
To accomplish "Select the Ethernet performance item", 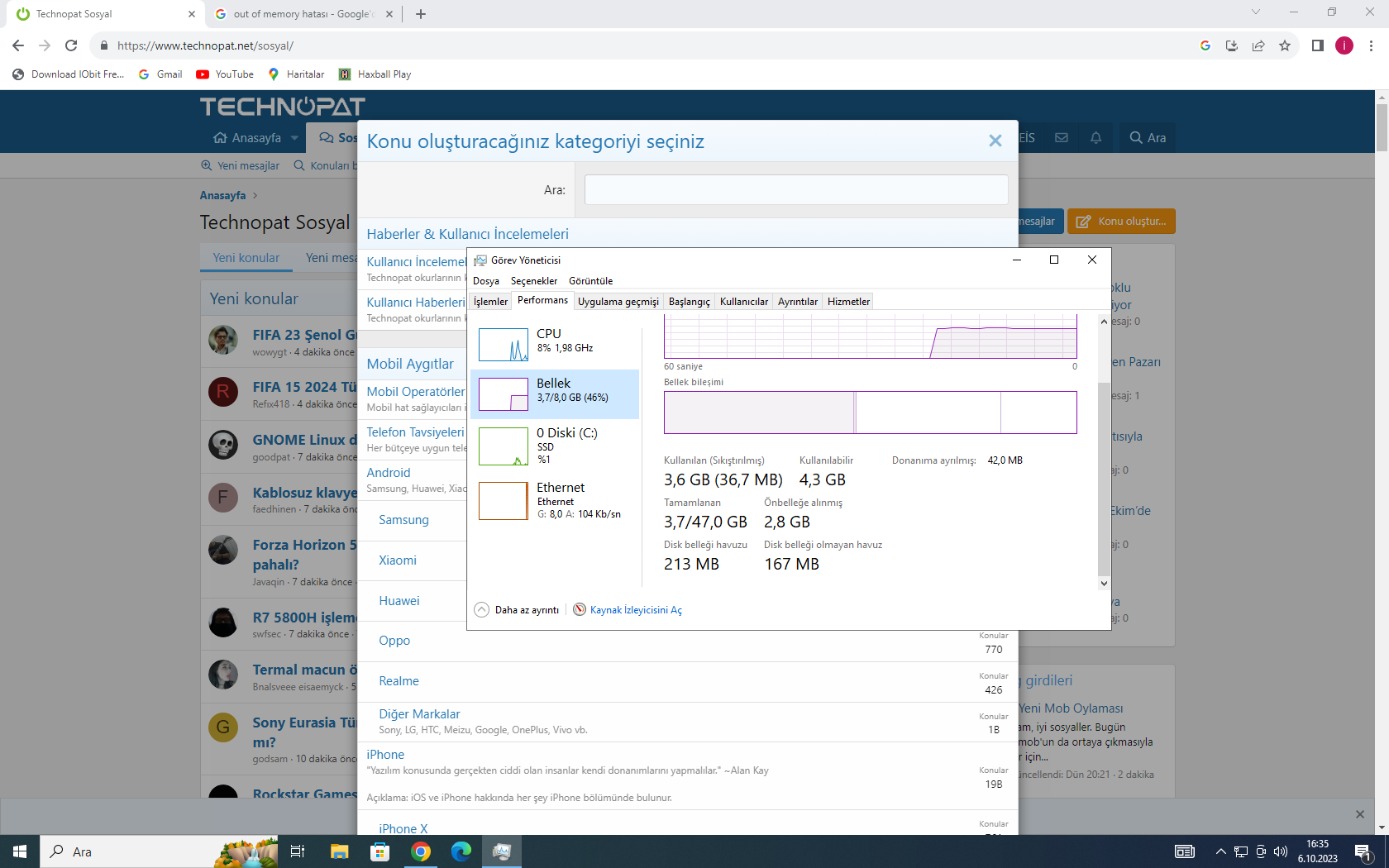I will pos(555,501).
